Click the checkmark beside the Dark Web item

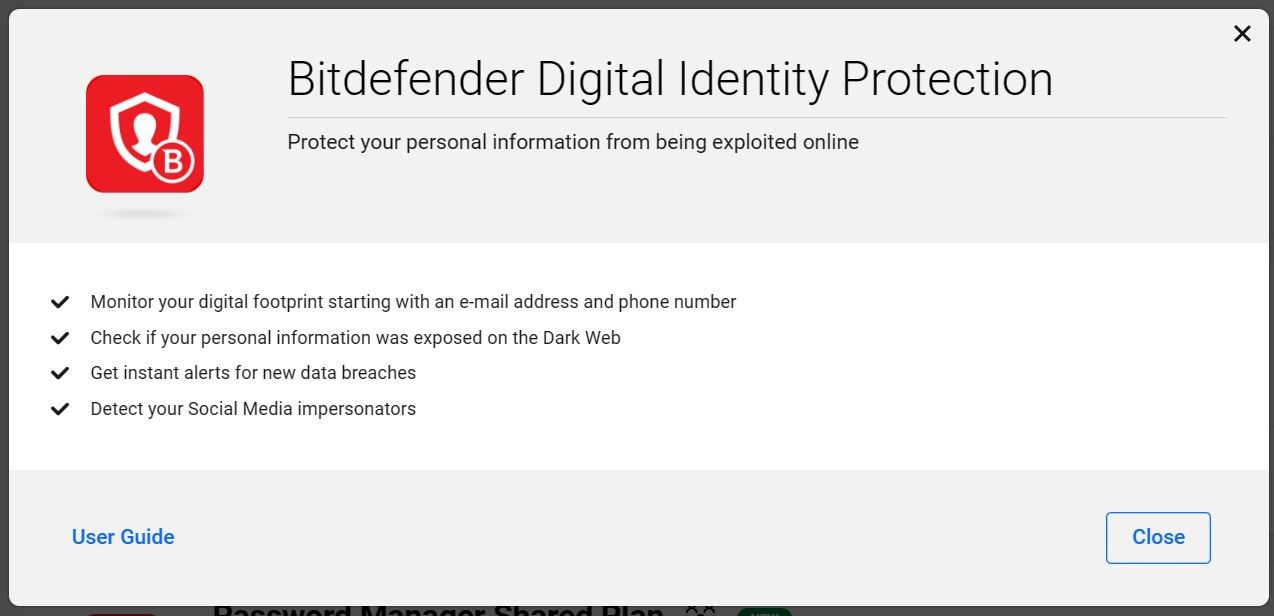[x=60, y=338]
